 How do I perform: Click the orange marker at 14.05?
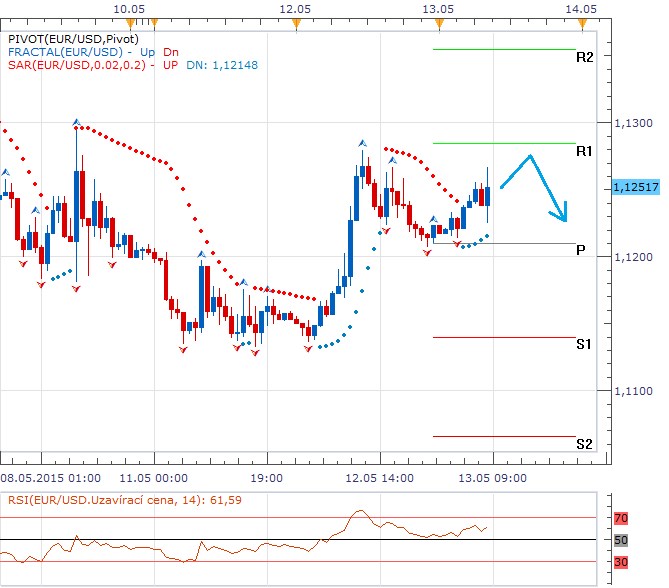(581, 22)
